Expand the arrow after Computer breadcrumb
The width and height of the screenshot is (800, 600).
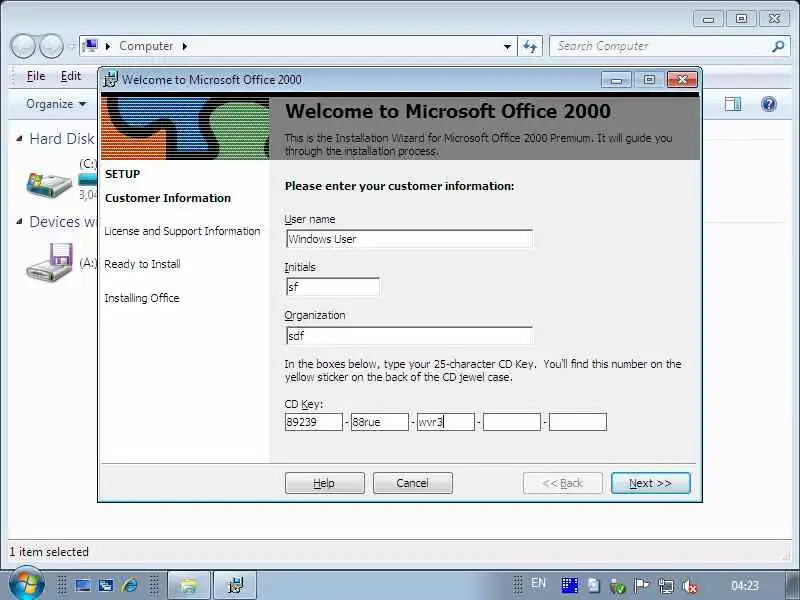click(x=185, y=46)
